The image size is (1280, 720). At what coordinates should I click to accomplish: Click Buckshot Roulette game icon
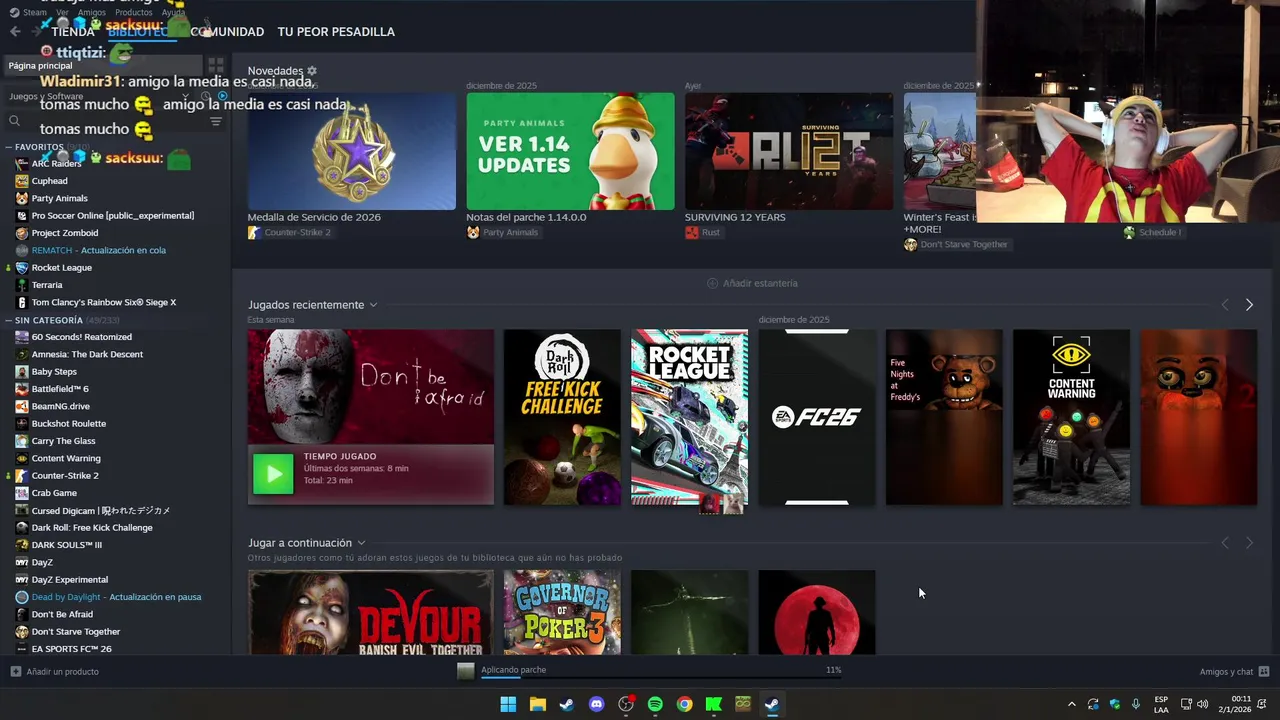coord(22,423)
